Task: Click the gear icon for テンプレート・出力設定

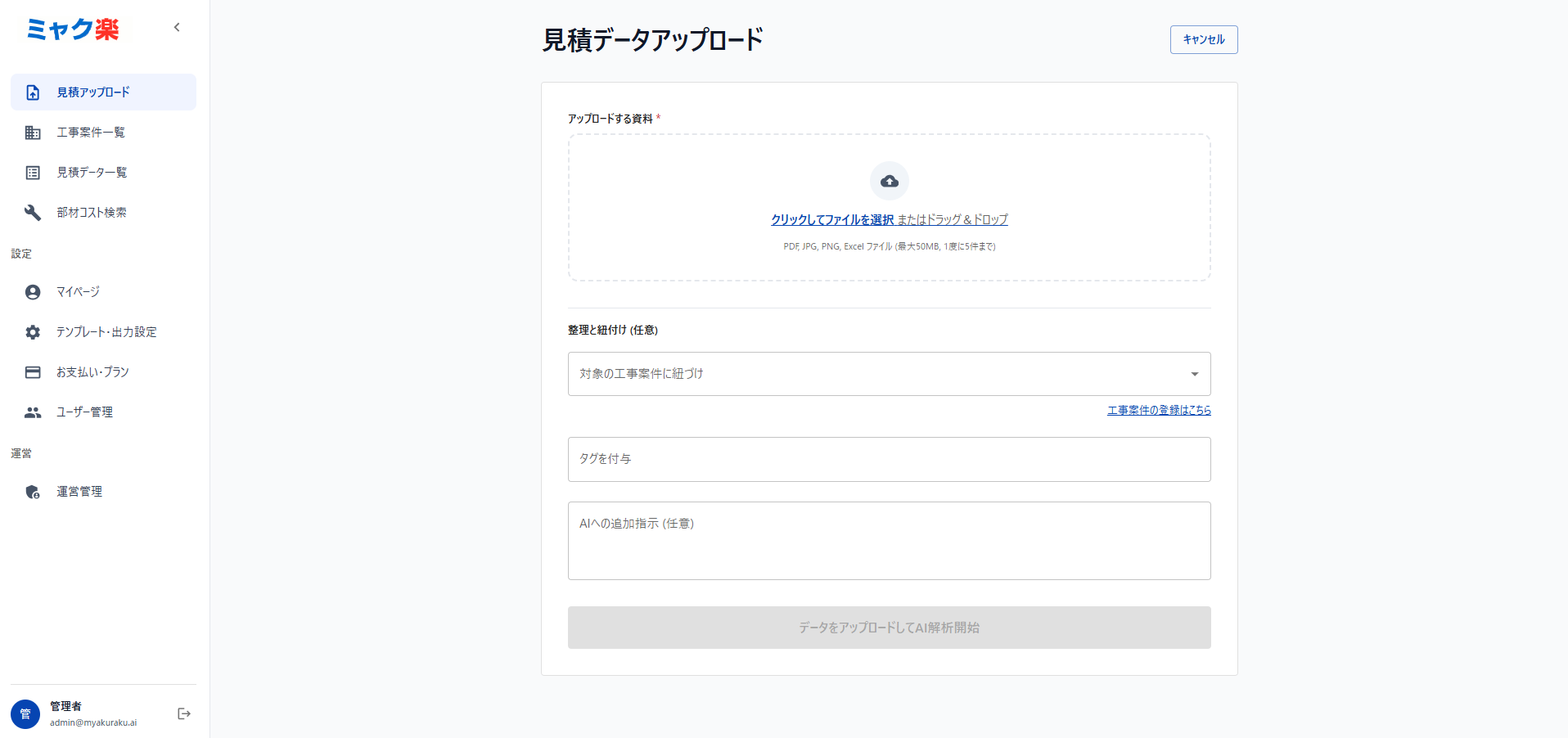Action: pos(33,332)
